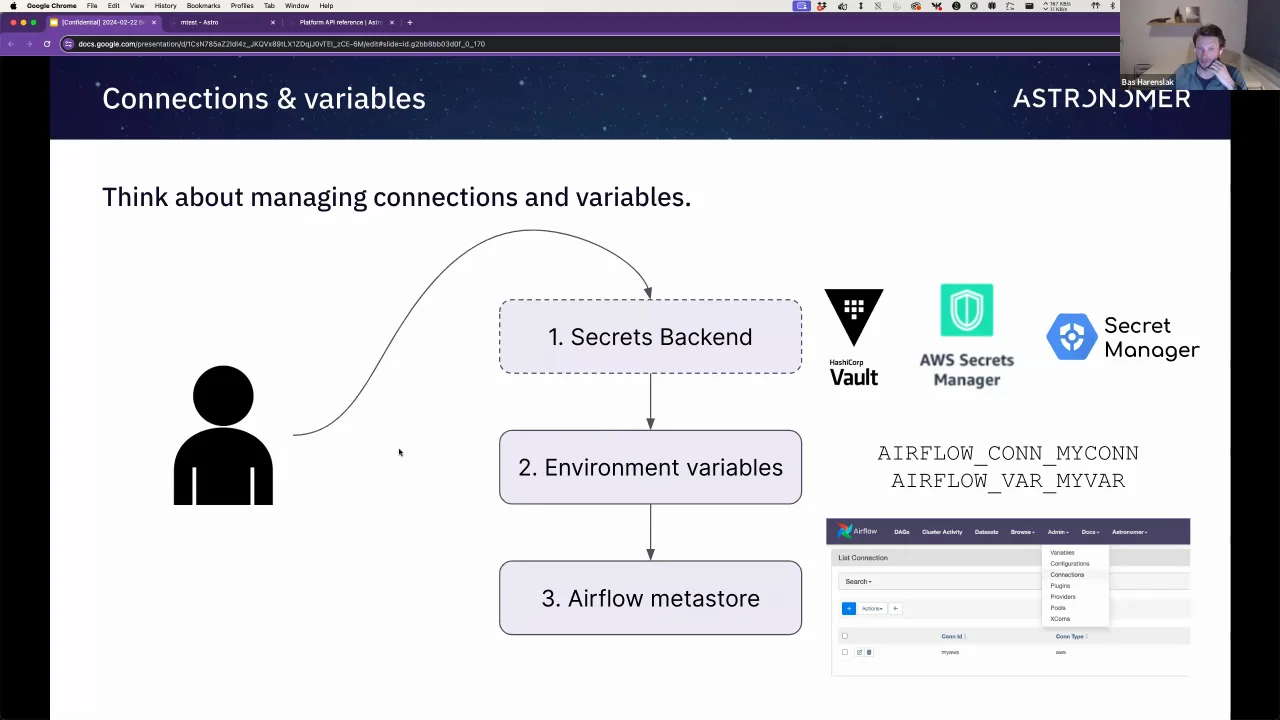The height and width of the screenshot is (720, 1280).
Task: Open DAGs in Airflow navbar
Action: [x=901, y=532]
